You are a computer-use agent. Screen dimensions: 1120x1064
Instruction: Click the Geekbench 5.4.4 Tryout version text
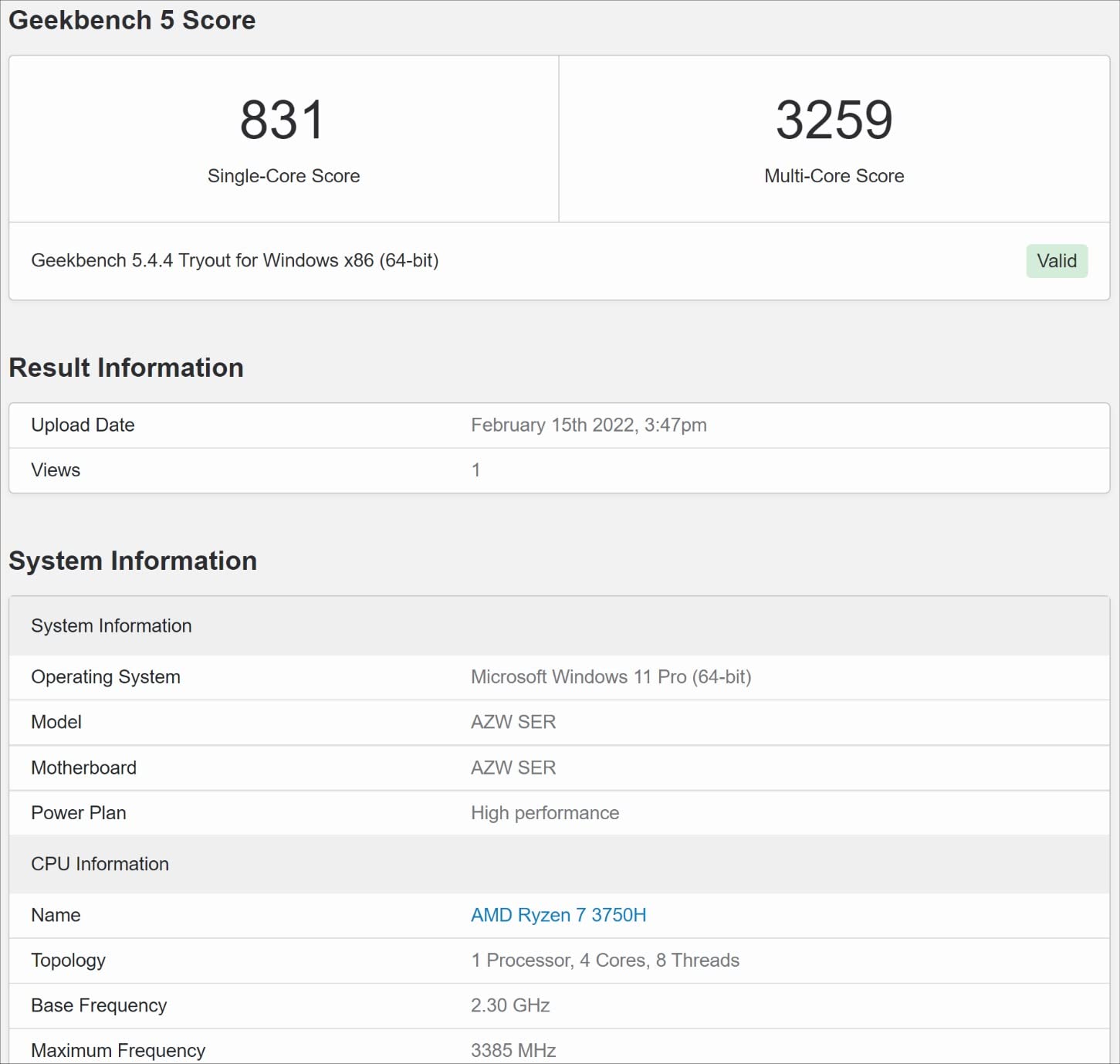[235, 261]
